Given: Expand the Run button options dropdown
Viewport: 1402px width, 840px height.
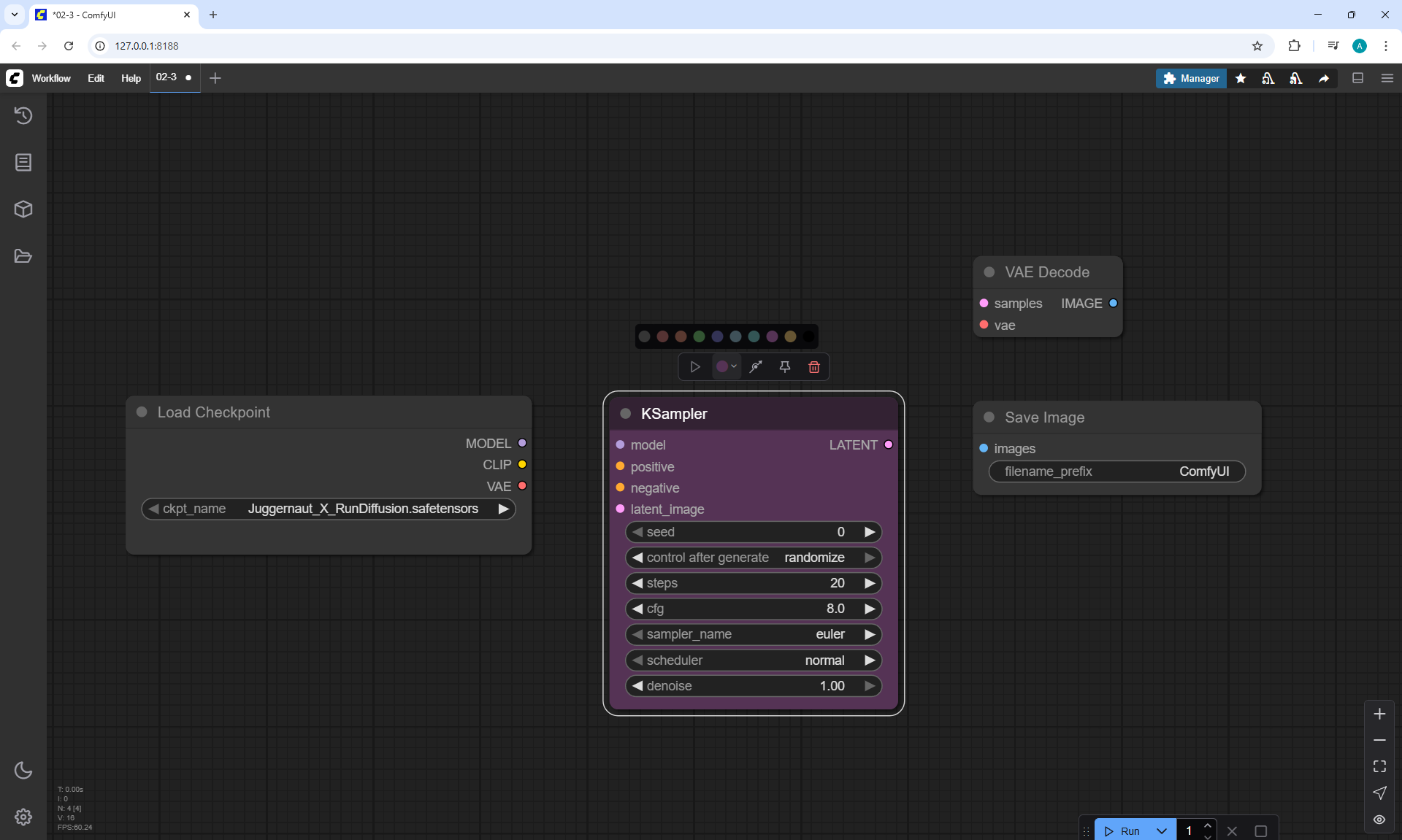Looking at the screenshot, I should (x=1162, y=831).
